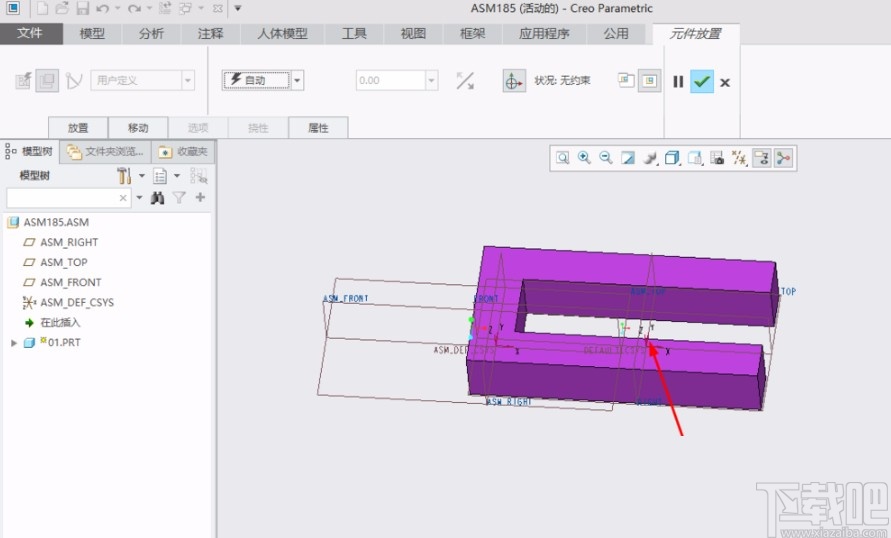Switch to the 视图 ribbon tab
Image resolution: width=891 pixels, height=538 pixels.
(x=413, y=34)
